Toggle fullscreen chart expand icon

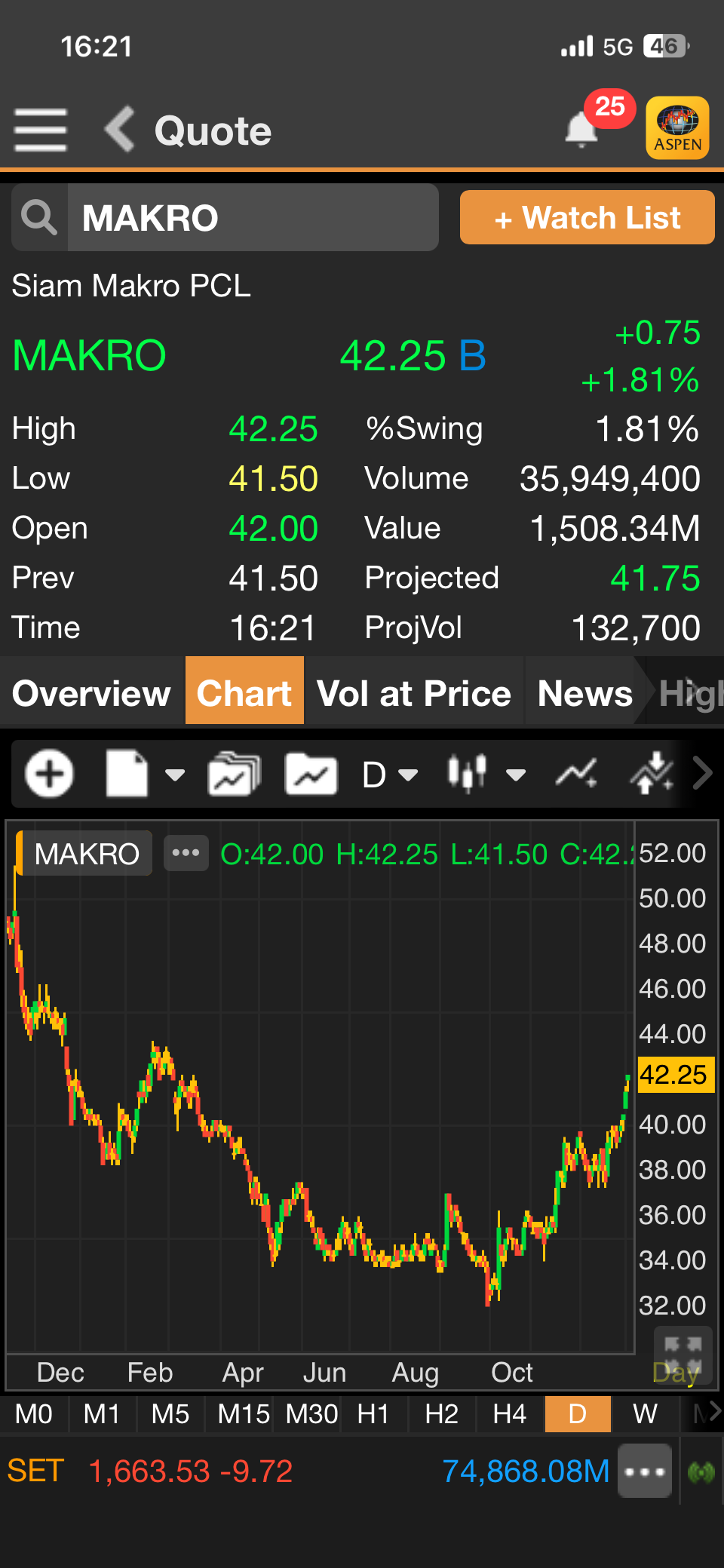pyautogui.click(x=683, y=1354)
